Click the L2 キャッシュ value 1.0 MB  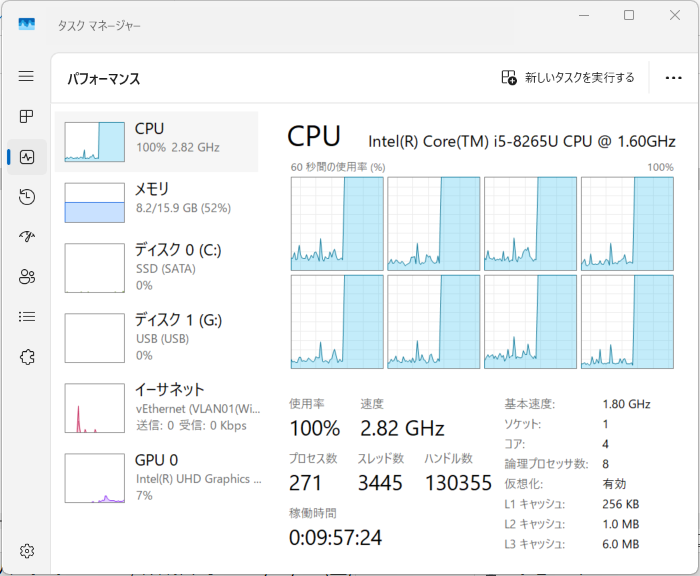pos(621,524)
